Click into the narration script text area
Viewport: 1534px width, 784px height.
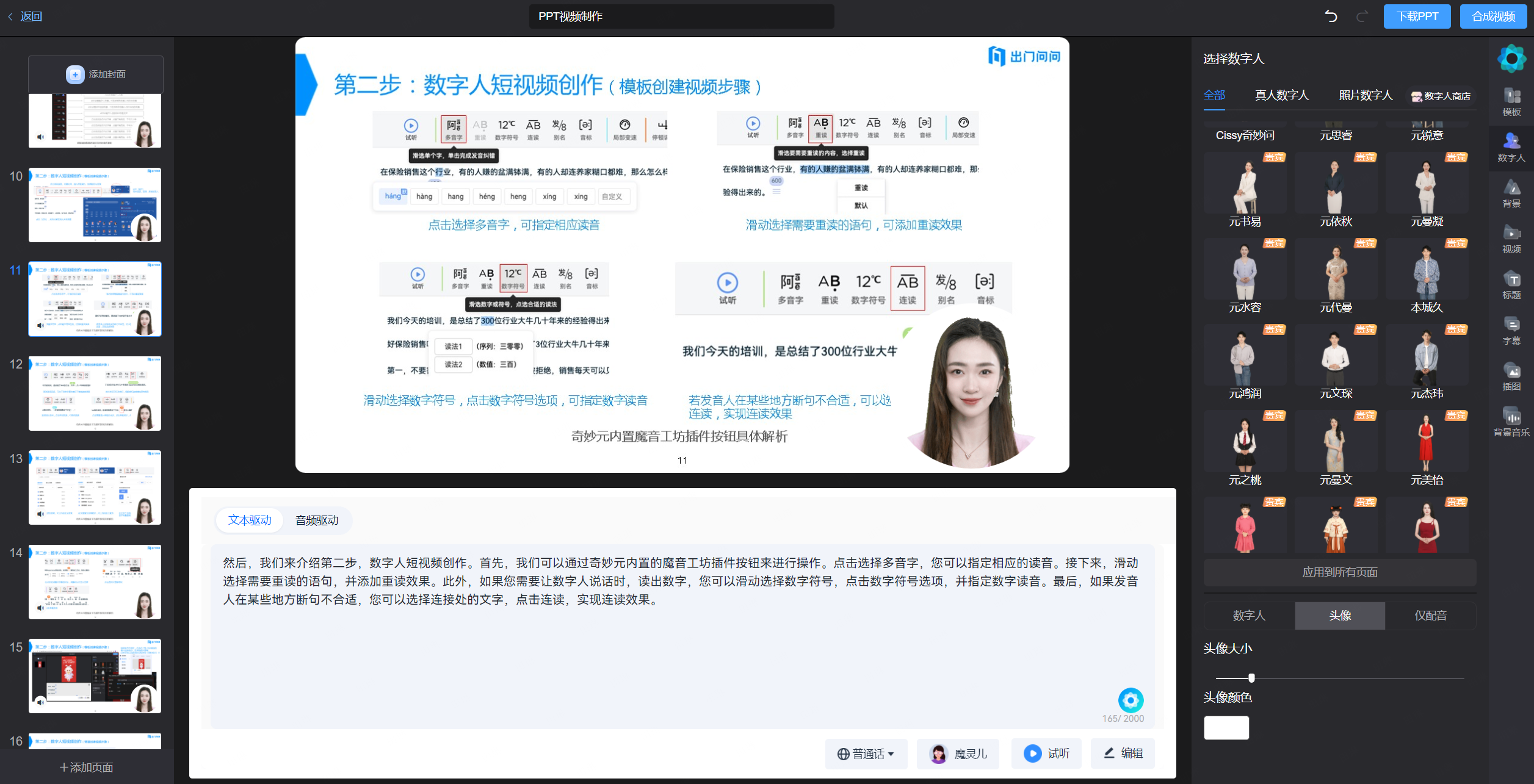[682, 636]
